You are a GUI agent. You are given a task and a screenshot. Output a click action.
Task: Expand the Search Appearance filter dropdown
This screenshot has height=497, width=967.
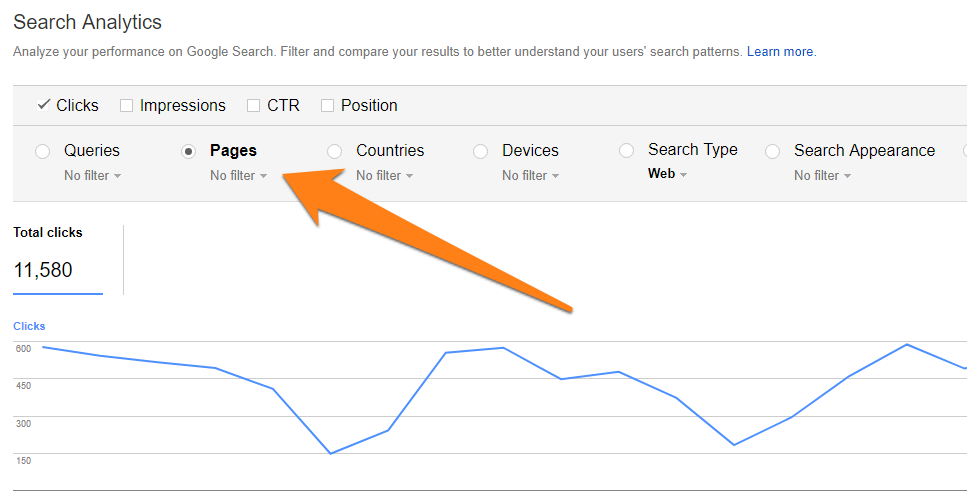click(822, 176)
